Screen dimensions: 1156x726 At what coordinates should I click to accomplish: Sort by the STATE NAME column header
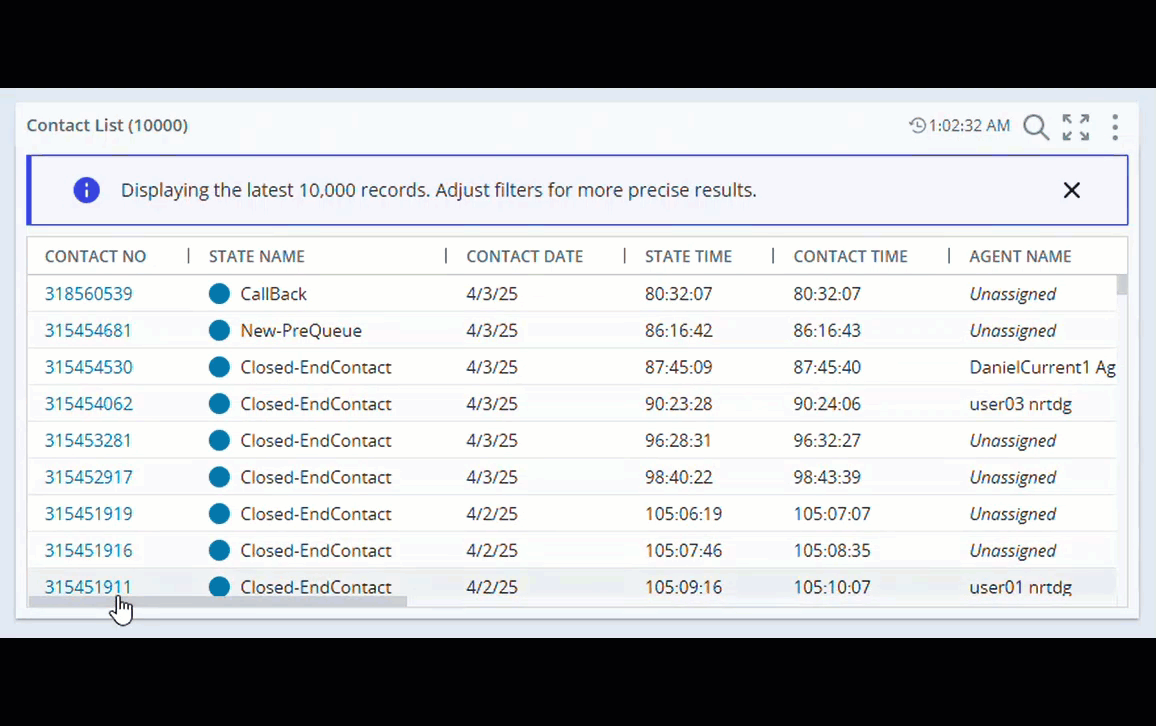(x=256, y=257)
